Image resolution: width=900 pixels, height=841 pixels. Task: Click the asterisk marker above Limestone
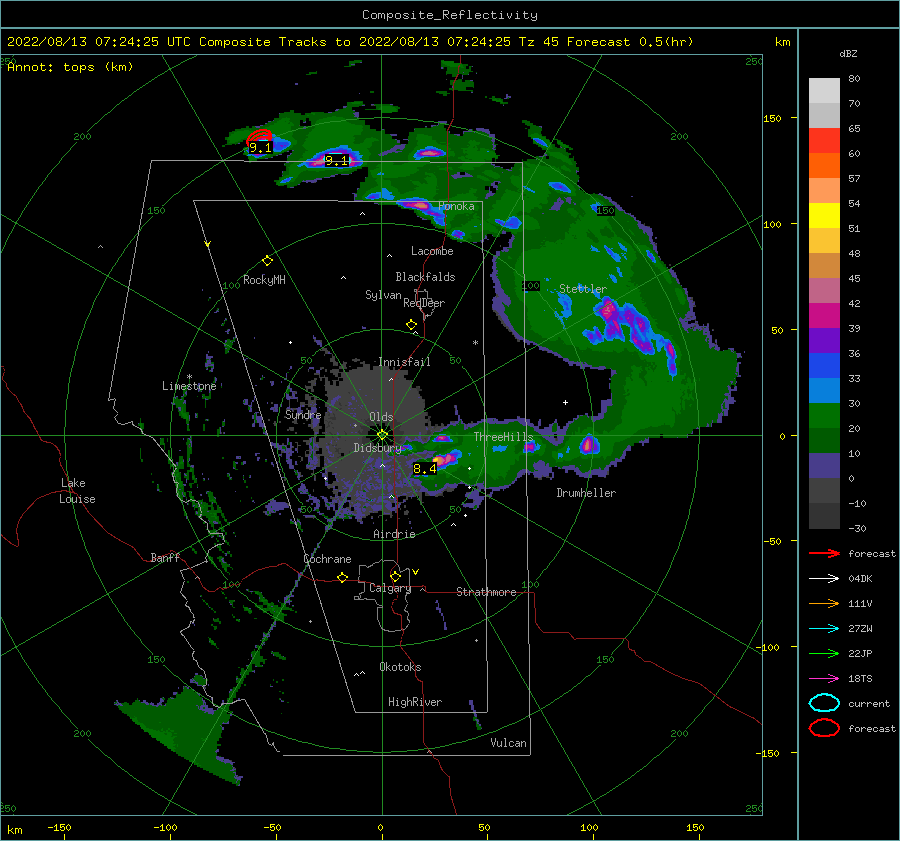[189, 377]
